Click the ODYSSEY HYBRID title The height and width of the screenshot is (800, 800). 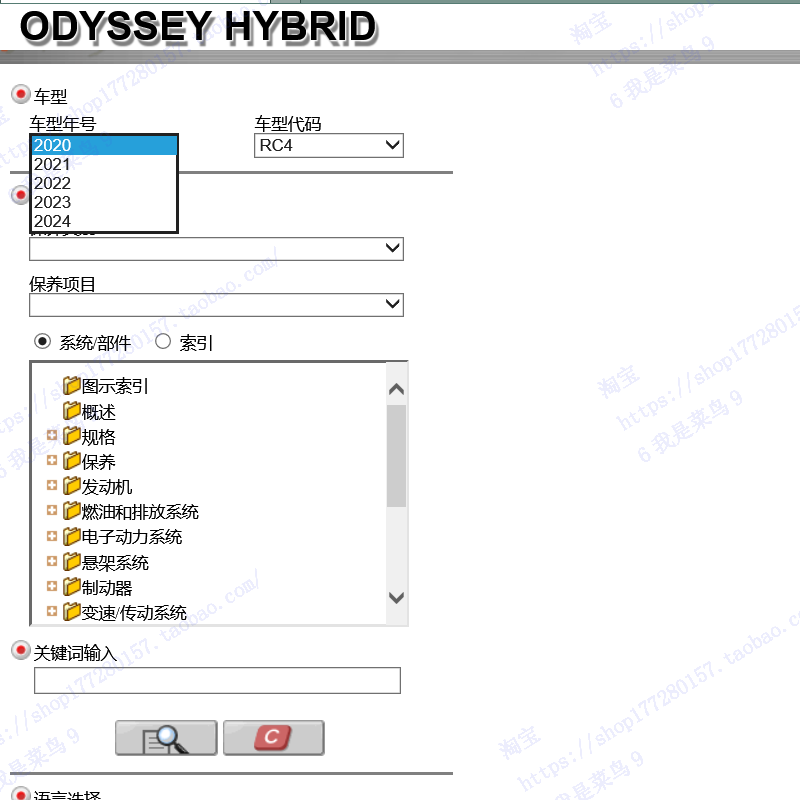click(198, 27)
